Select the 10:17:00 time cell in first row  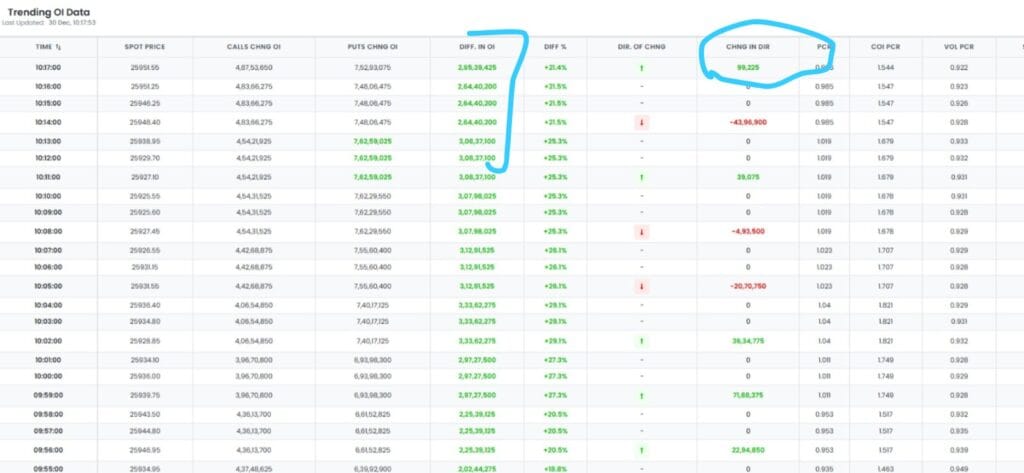48,67
